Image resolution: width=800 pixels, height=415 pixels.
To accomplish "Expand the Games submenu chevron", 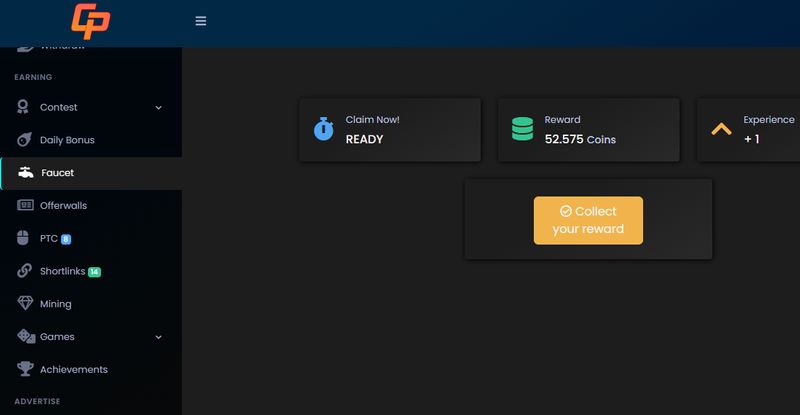I will (158, 337).
